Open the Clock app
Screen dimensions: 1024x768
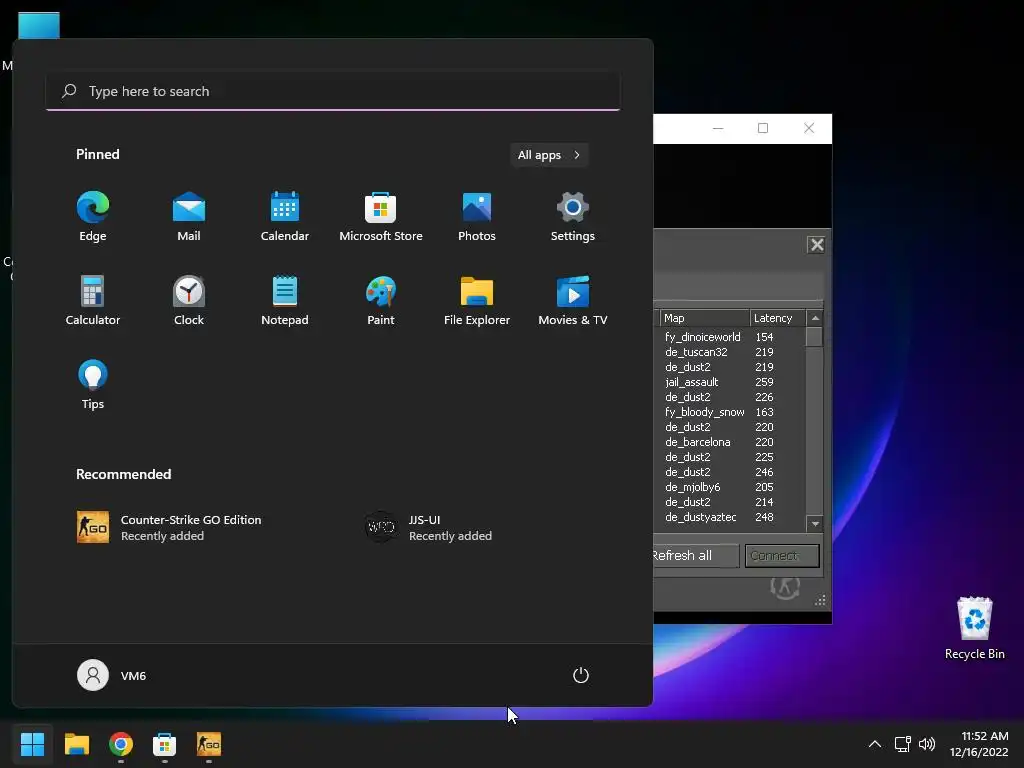189,300
